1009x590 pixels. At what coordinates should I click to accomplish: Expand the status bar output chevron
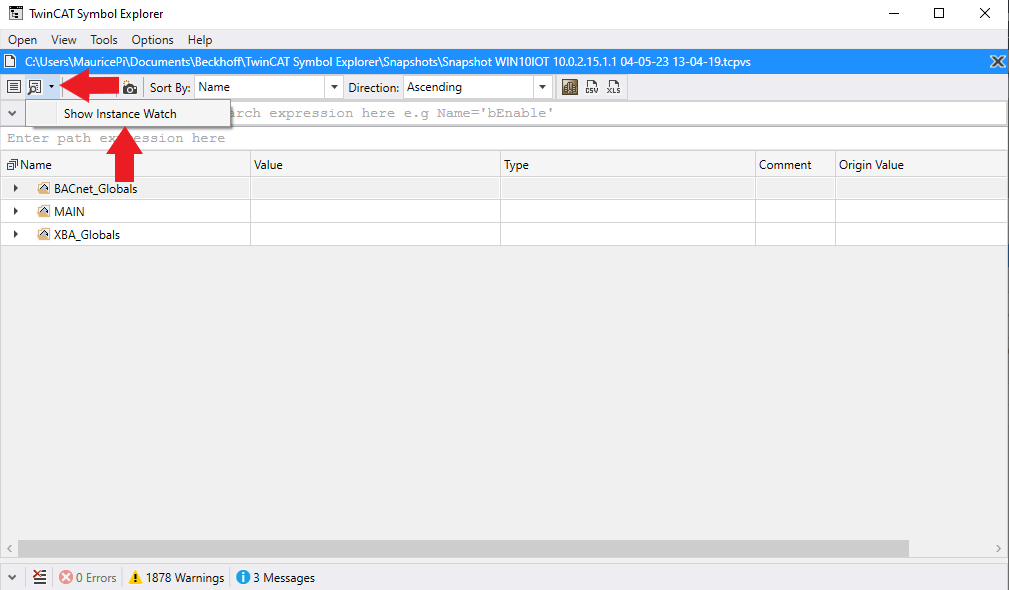click(12, 577)
